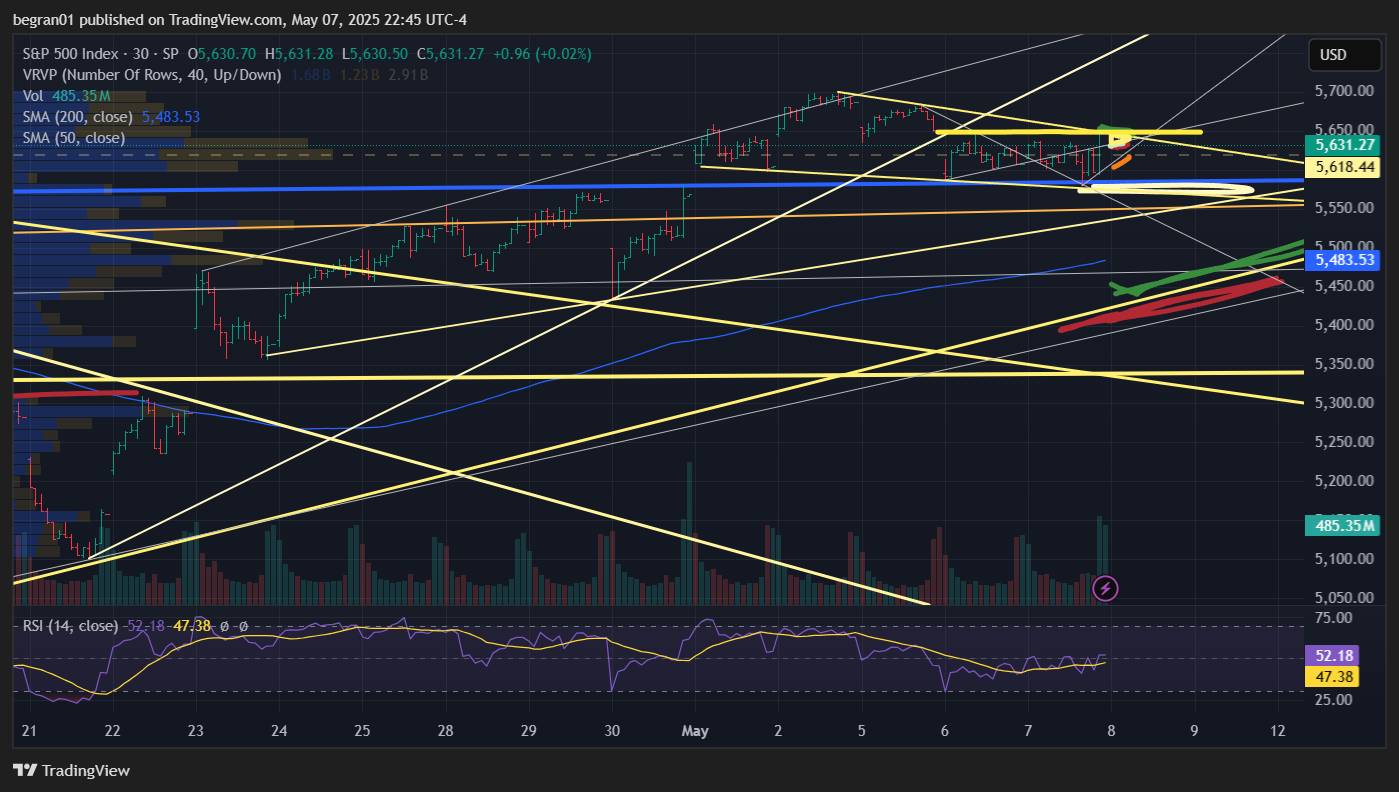The width and height of the screenshot is (1399, 792).
Task: Select the SMA (50, close) legend
Action: (x=74, y=138)
